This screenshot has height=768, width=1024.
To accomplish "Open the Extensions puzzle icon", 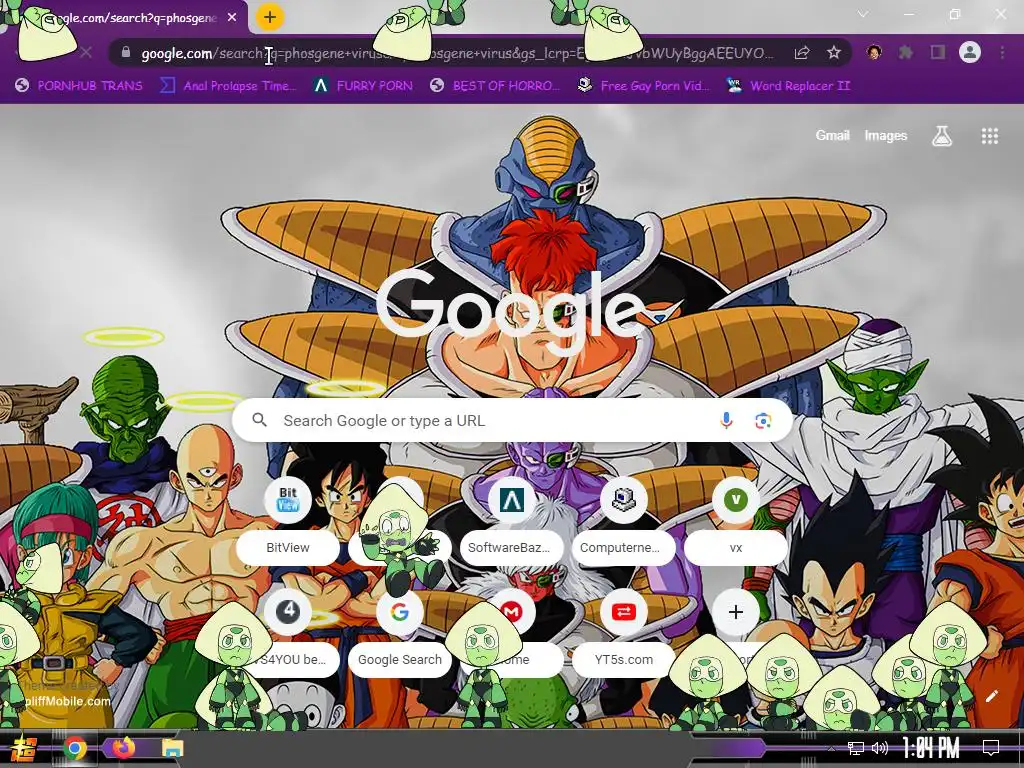I will point(906,52).
